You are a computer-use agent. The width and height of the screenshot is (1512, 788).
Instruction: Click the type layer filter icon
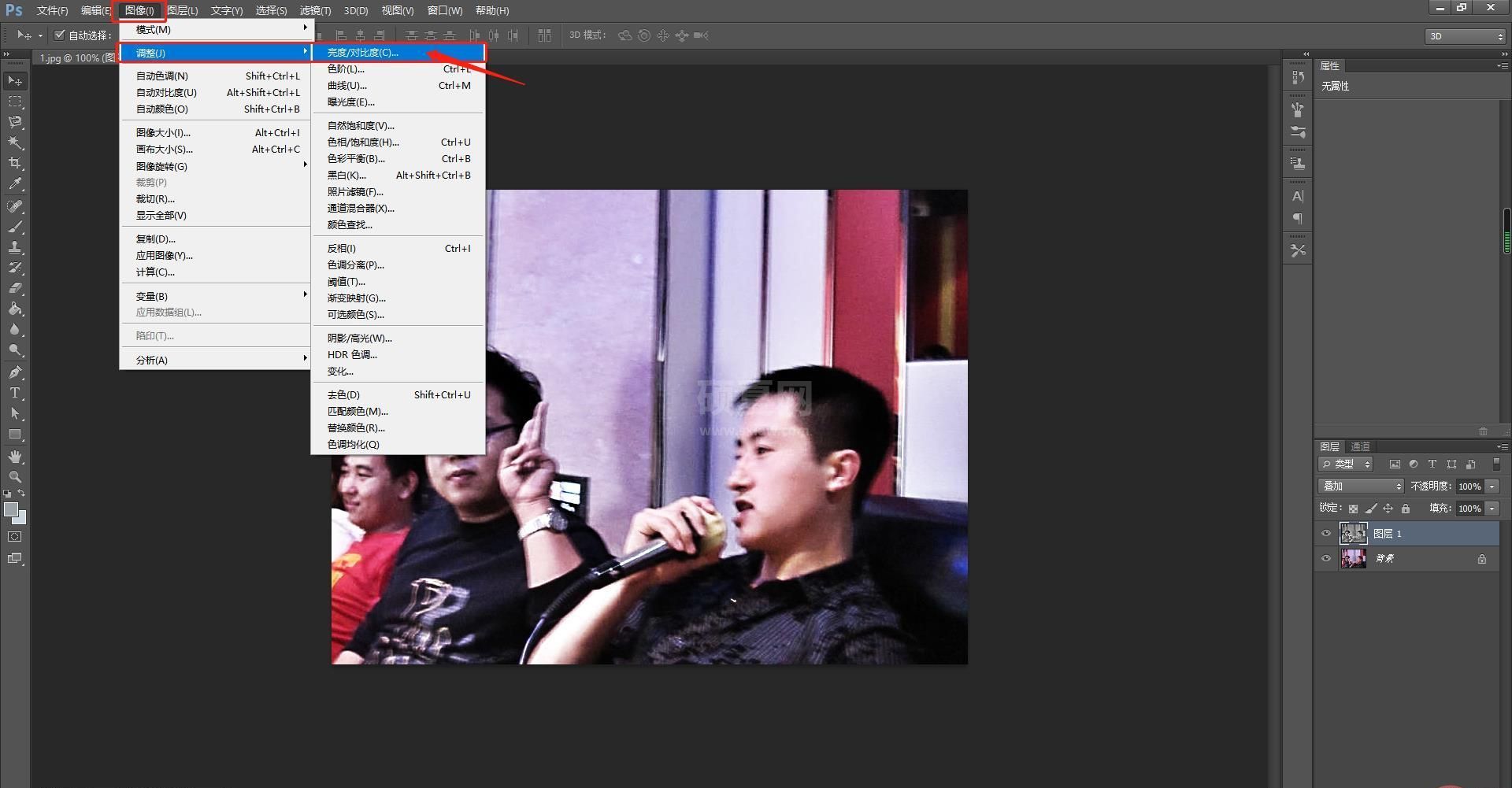[1432, 464]
